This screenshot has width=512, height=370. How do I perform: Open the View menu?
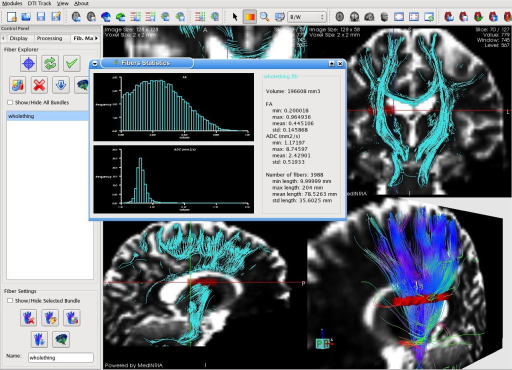(62, 3)
